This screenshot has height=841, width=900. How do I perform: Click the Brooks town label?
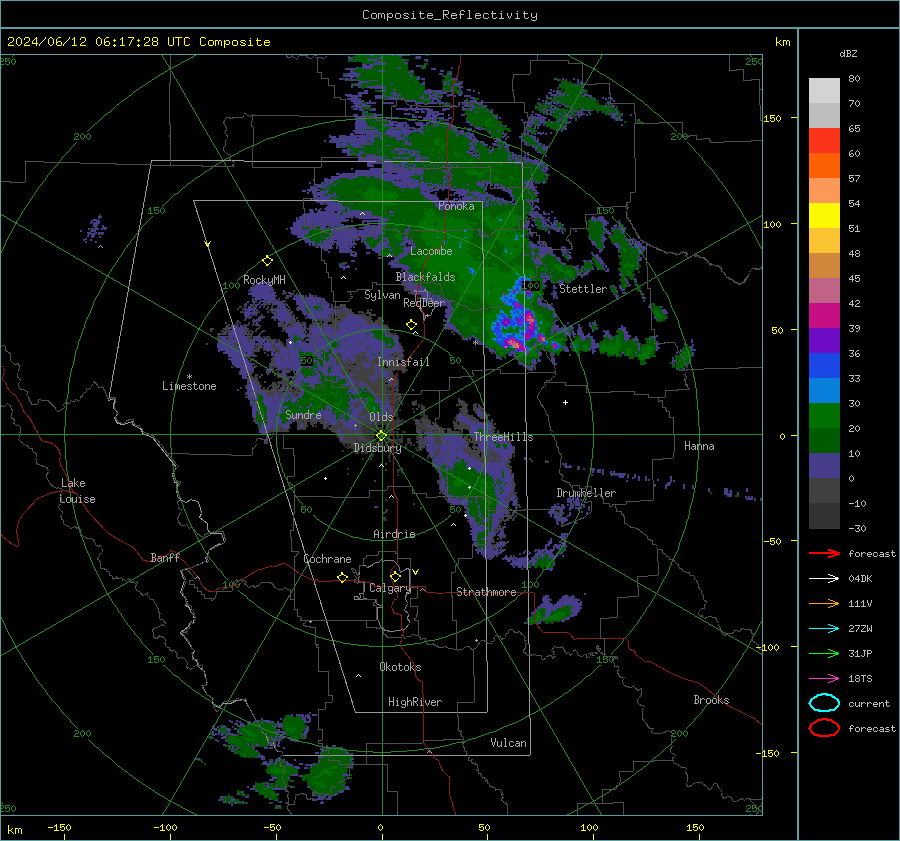[711, 700]
